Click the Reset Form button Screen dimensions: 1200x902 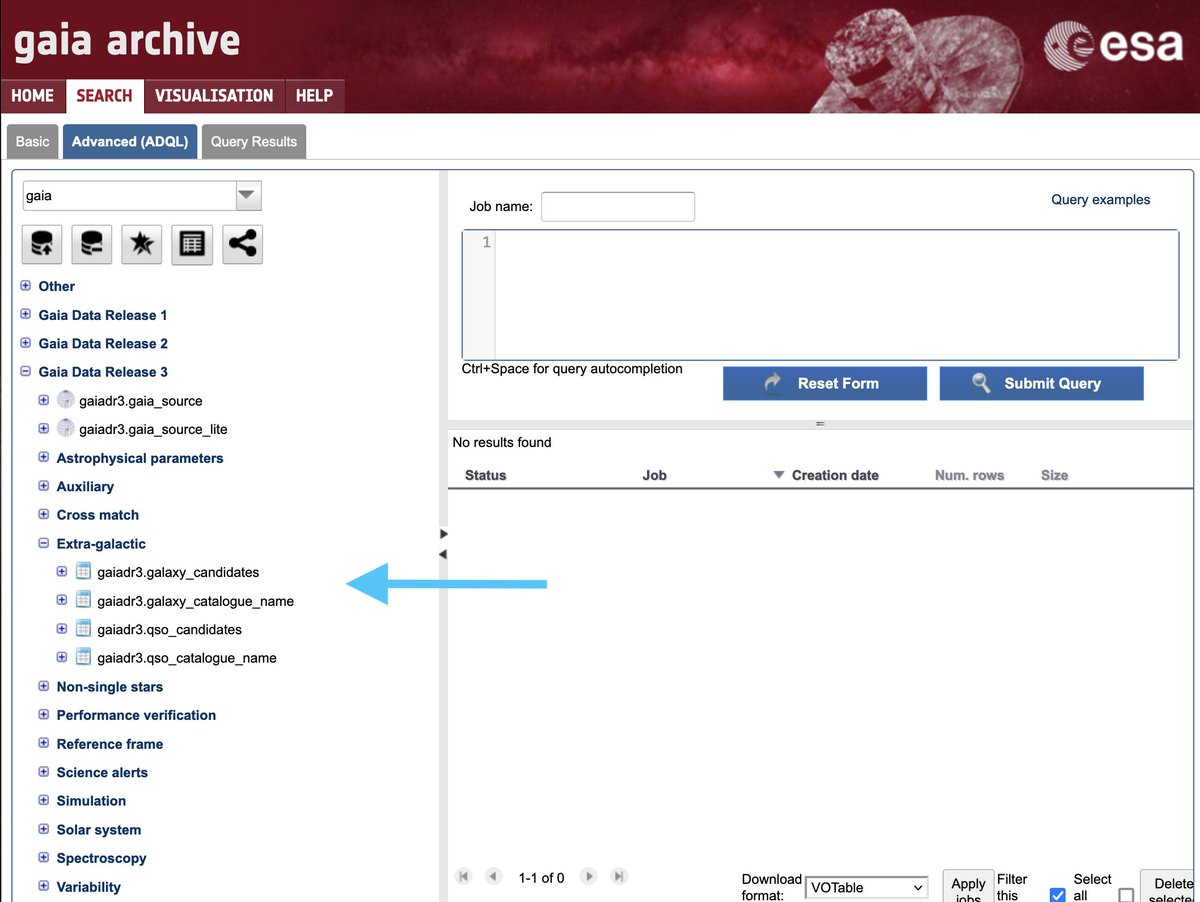(x=825, y=383)
